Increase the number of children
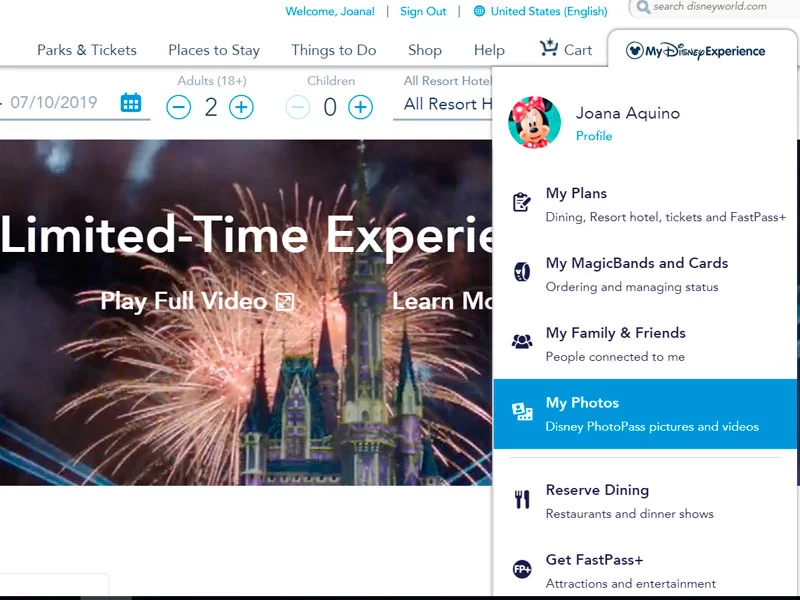Viewport: 800px width, 600px height. pyautogui.click(x=361, y=107)
